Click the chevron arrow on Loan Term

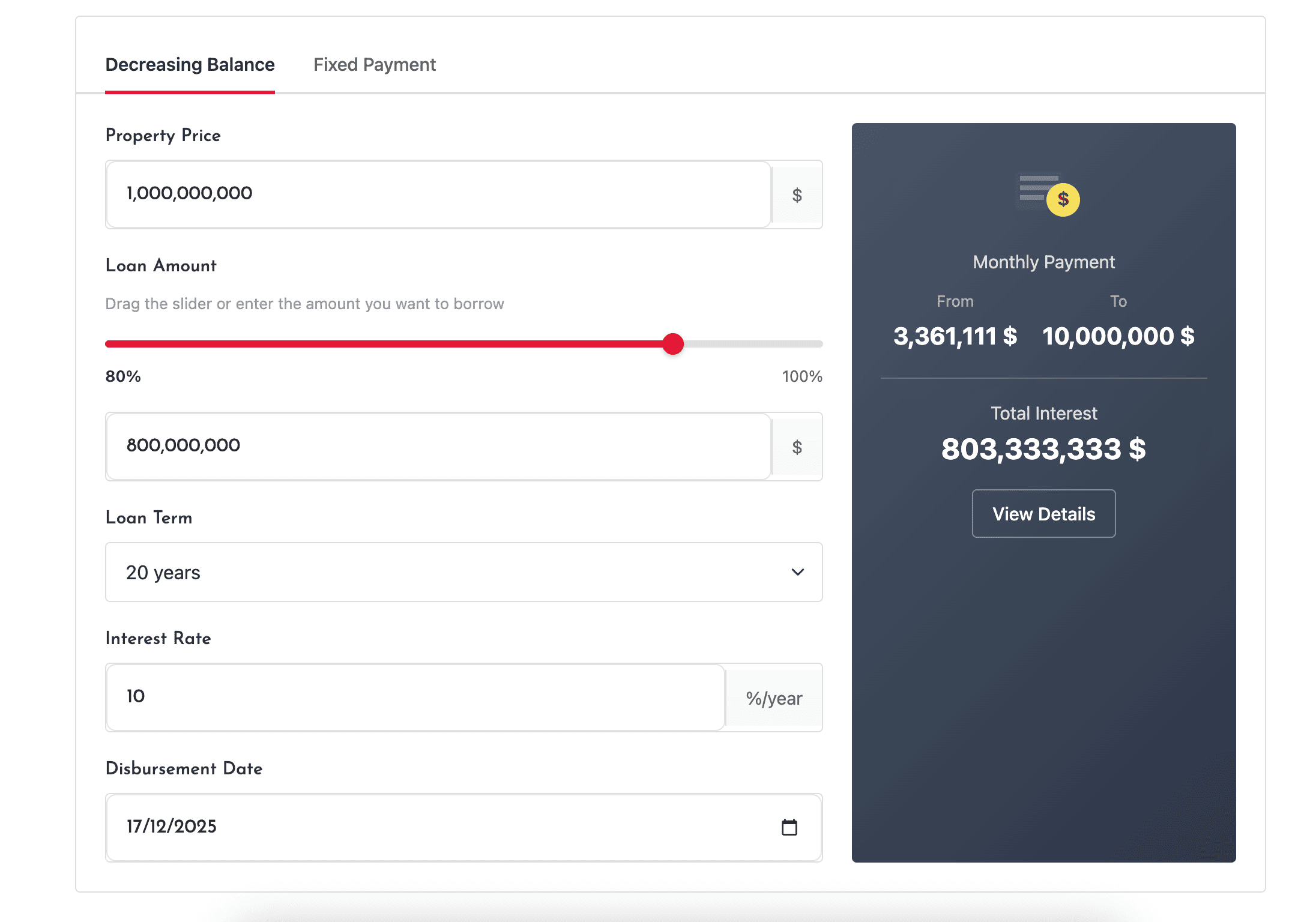(x=797, y=572)
